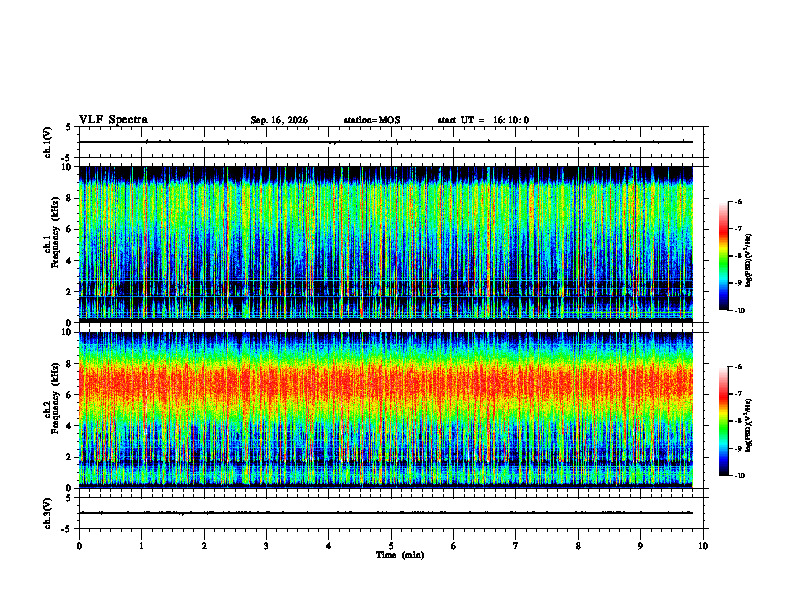Select the start UT 16:10:0 text
Image resolution: width=792 pixels, height=612 pixels.
point(483,120)
